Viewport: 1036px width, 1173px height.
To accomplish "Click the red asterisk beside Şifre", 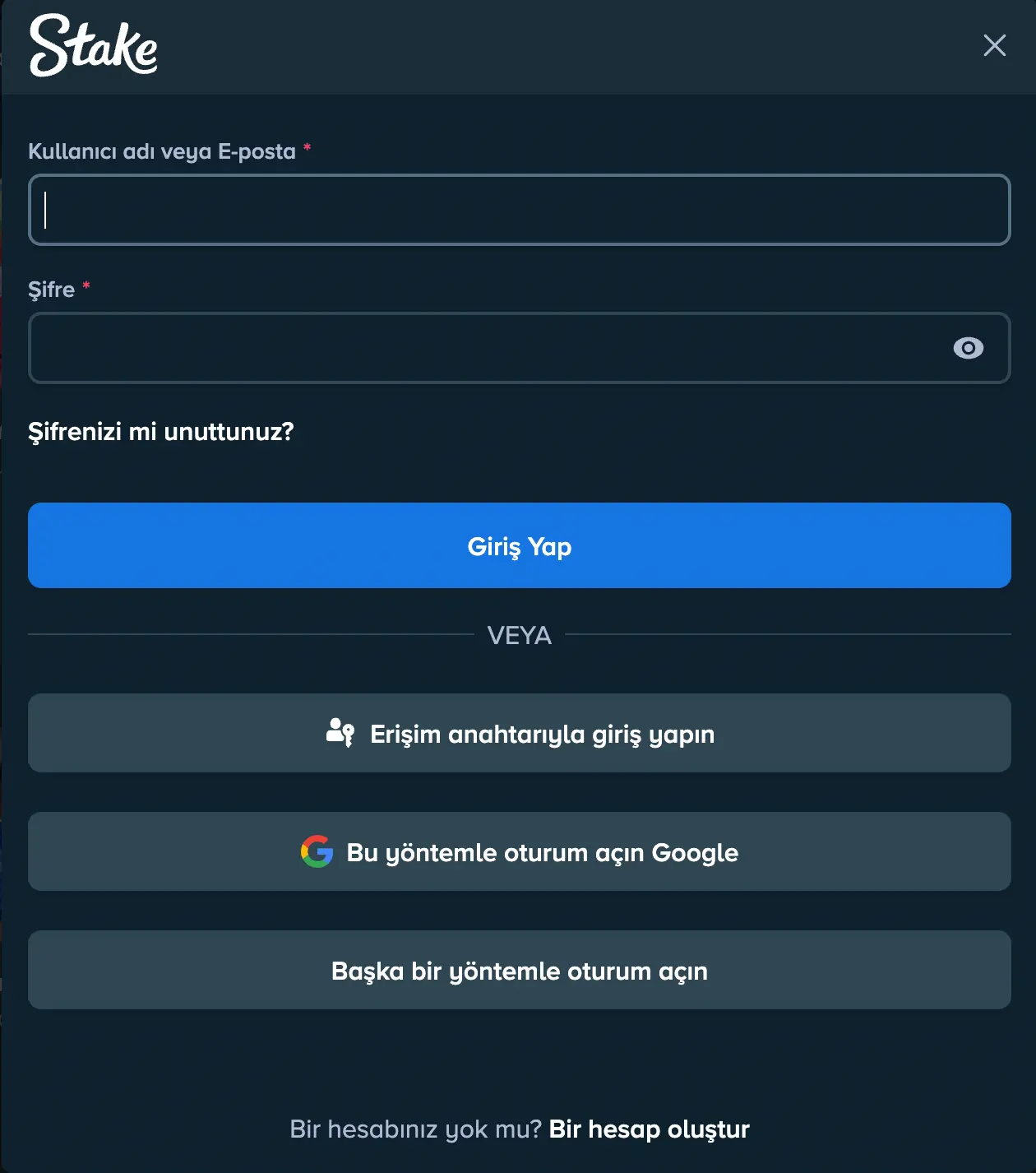I will [x=86, y=285].
